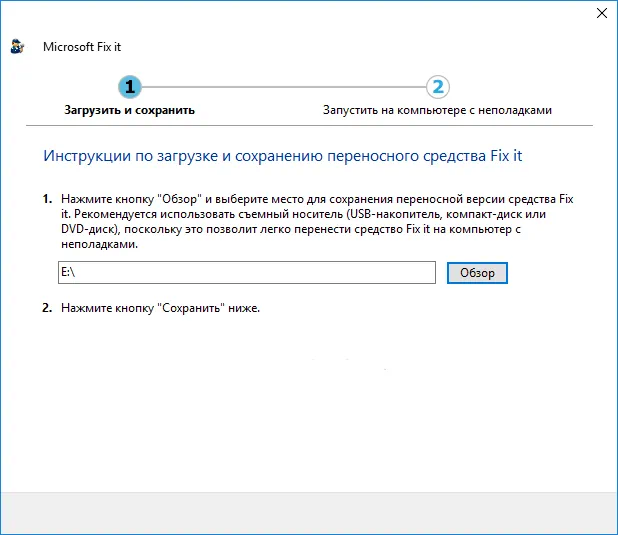Close the Microsoft Fix it window

tap(601, 13)
